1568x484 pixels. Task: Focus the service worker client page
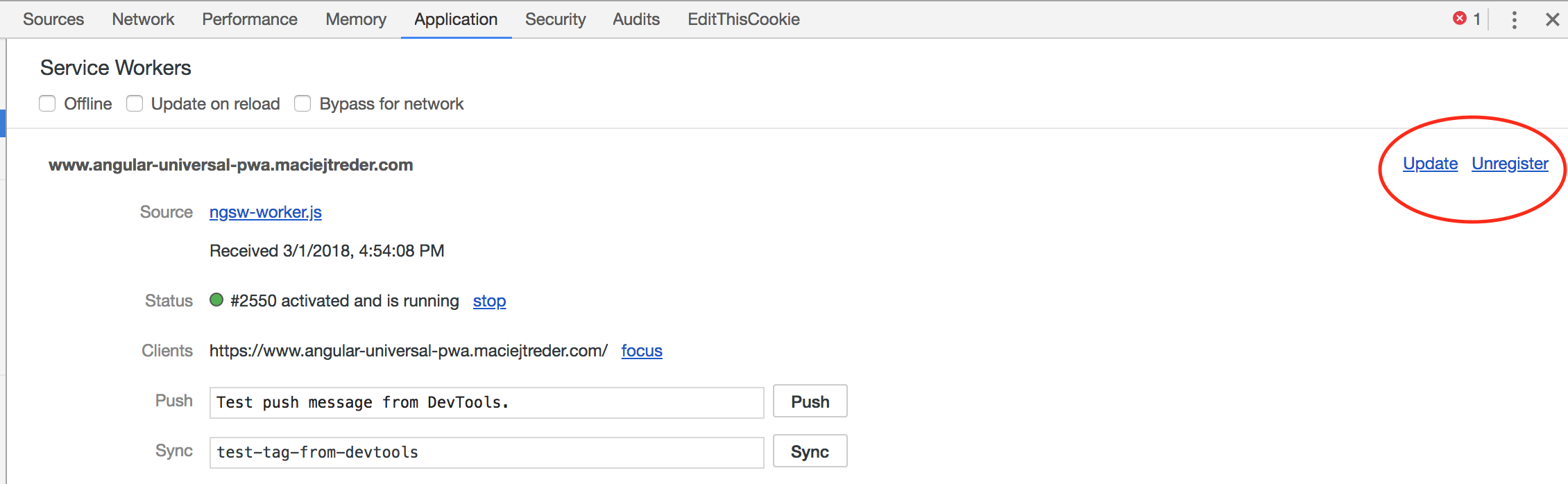[641, 351]
